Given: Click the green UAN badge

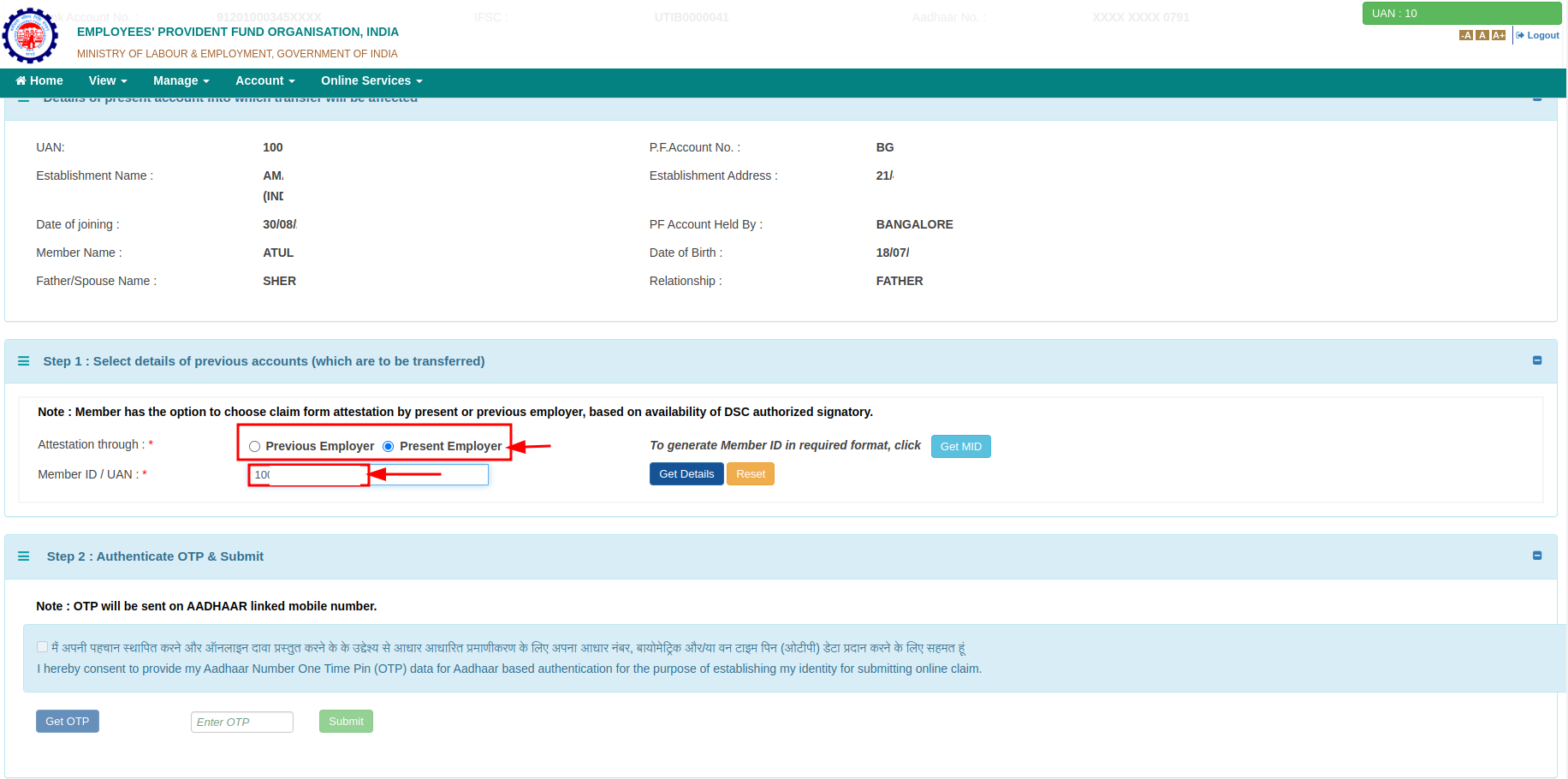Looking at the screenshot, I should click(x=1462, y=13).
